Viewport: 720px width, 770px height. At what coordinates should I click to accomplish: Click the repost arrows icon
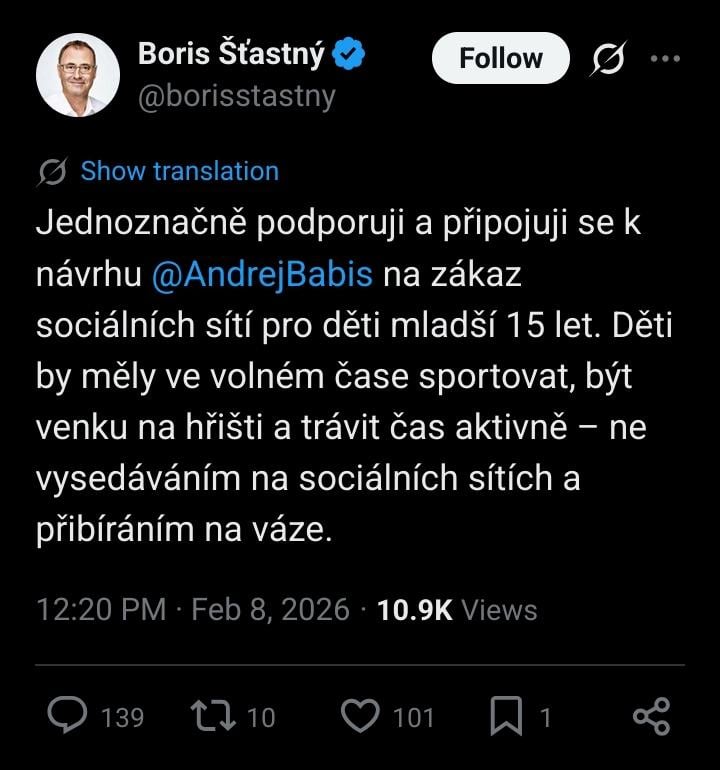[x=211, y=716]
